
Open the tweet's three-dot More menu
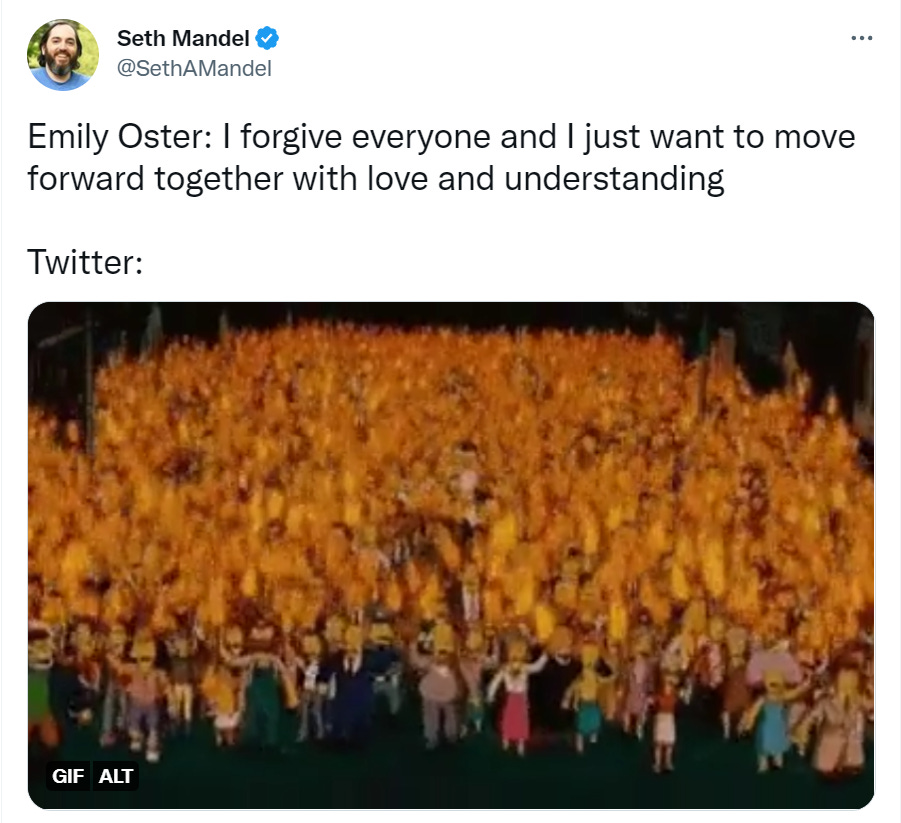tap(861, 38)
